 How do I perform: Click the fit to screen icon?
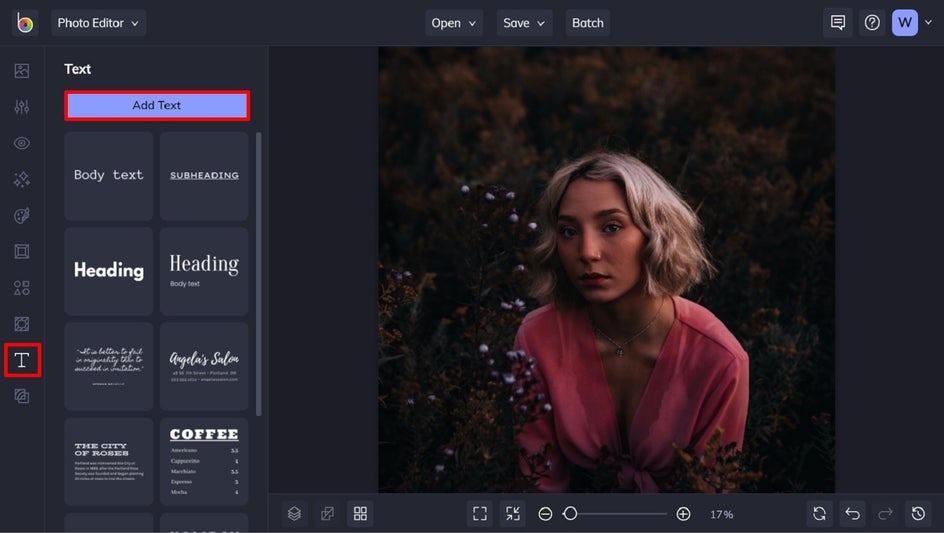coord(480,514)
